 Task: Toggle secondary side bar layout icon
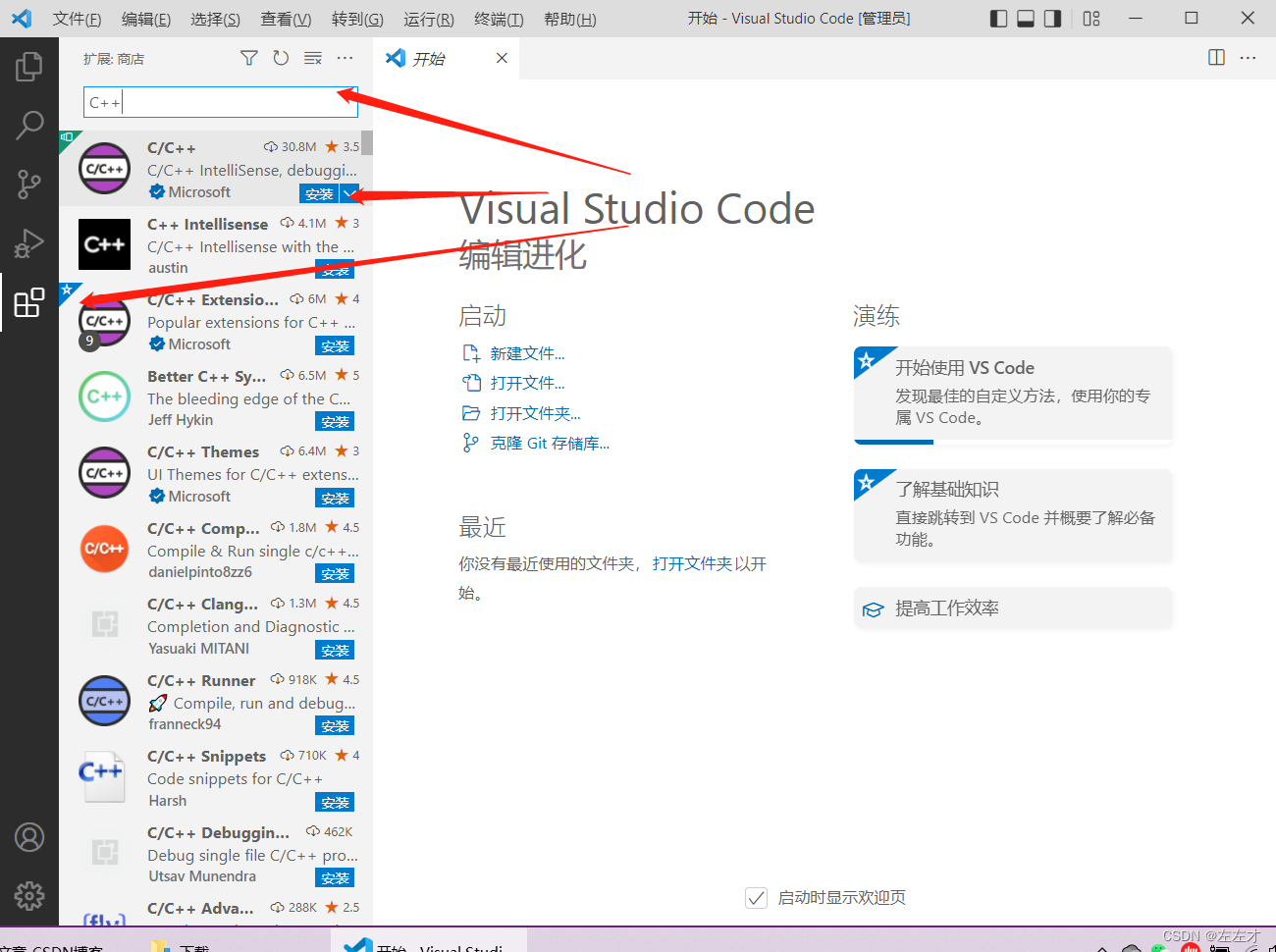coord(1053,19)
